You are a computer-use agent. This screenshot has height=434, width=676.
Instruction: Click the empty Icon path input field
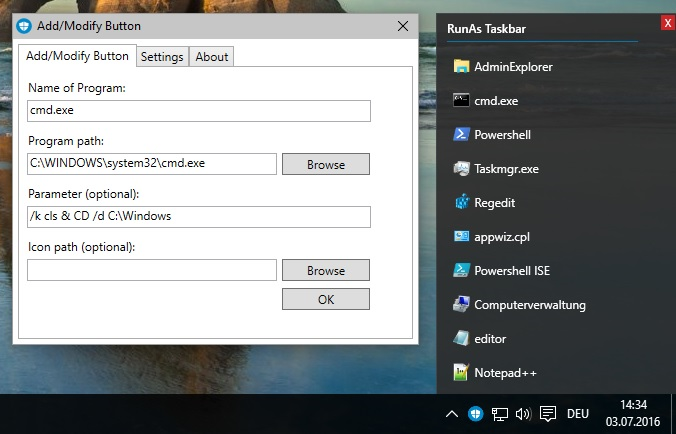152,270
